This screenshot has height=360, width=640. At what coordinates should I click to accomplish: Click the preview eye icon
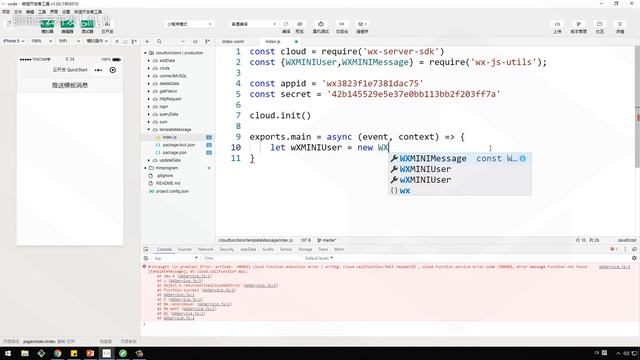coord(300,24)
